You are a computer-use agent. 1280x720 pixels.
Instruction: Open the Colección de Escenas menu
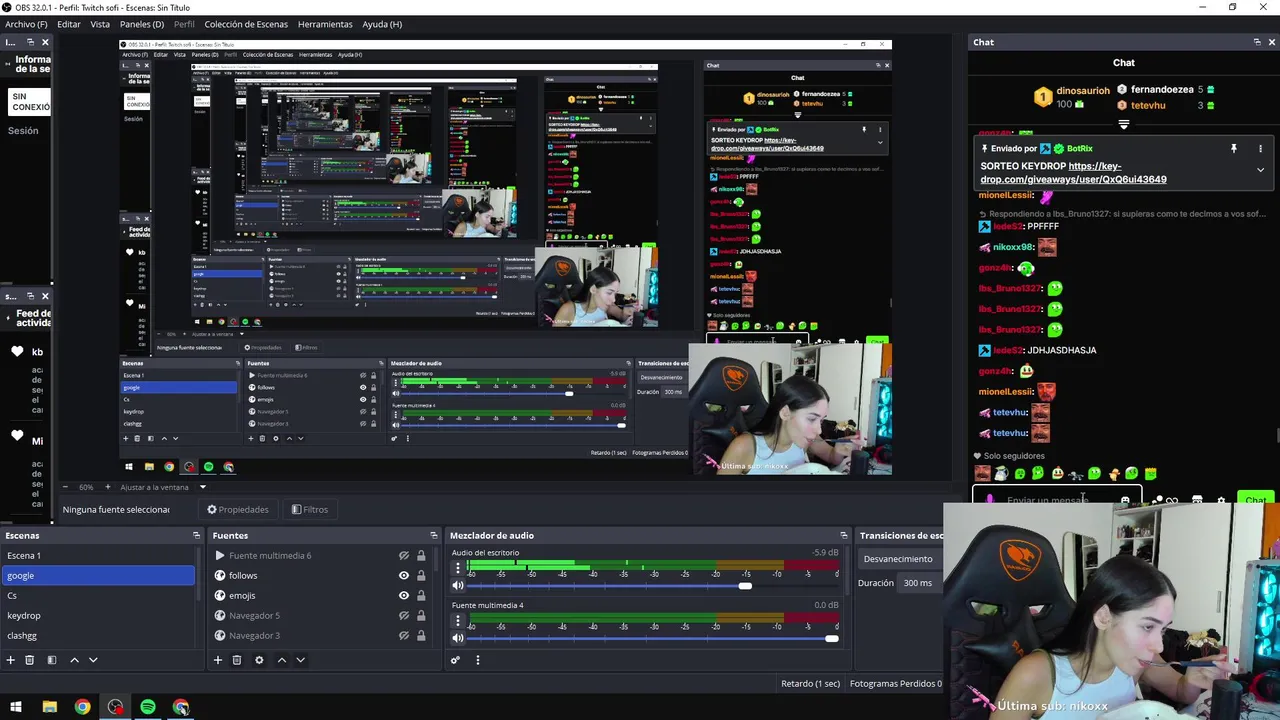(x=246, y=24)
